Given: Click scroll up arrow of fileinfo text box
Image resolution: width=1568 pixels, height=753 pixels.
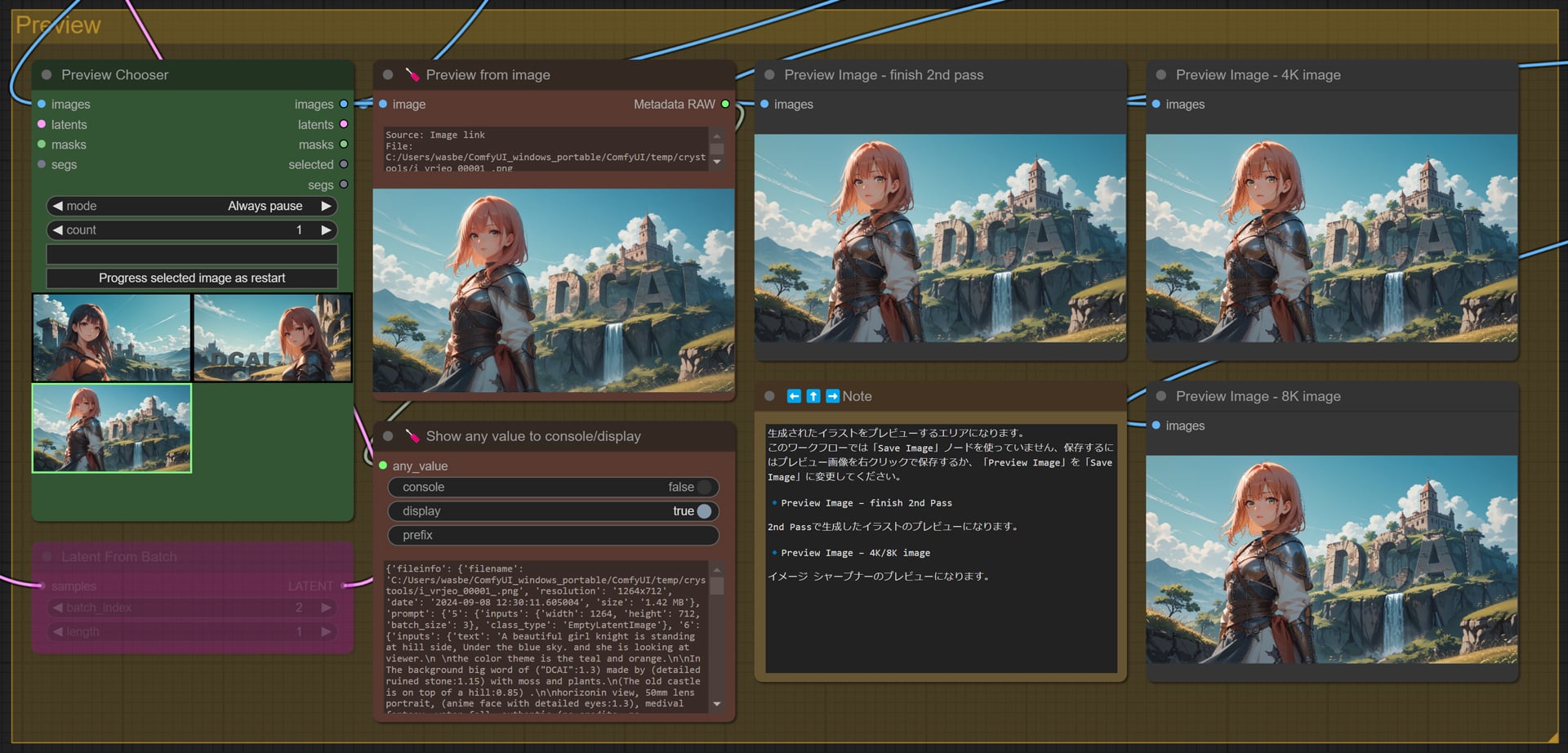Looking at the screenshot, I should pos(717,570).
